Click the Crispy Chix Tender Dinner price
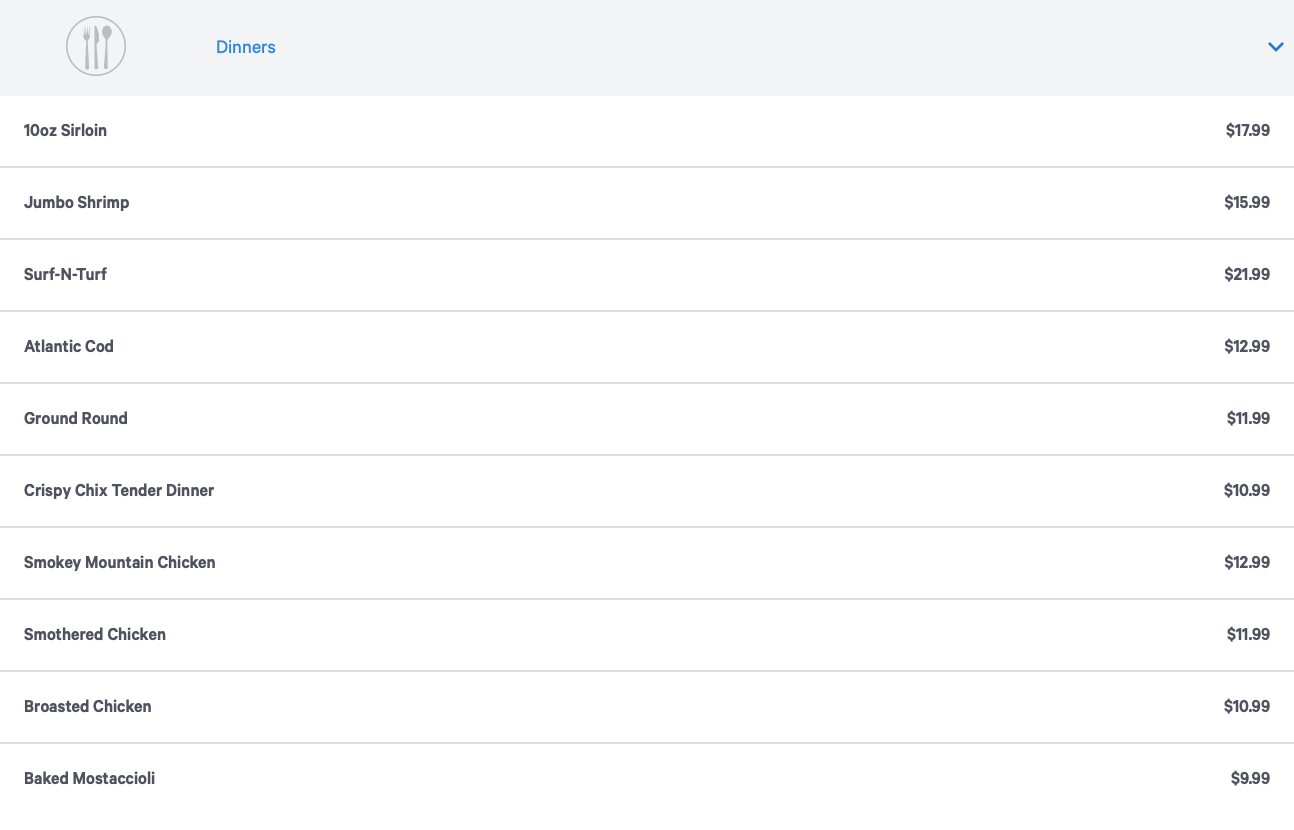The width and height of the screenshot is (1294, 830). 1246,490
